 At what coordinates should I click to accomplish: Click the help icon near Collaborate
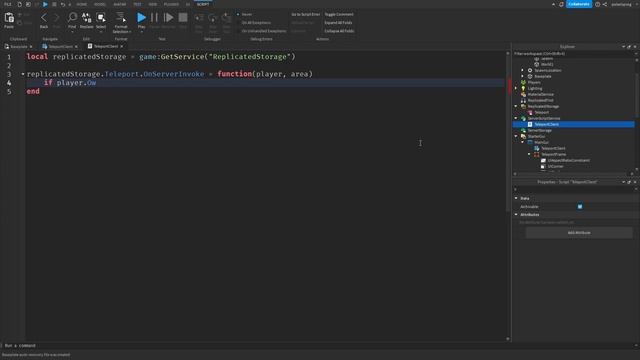(x=598, y=4)
